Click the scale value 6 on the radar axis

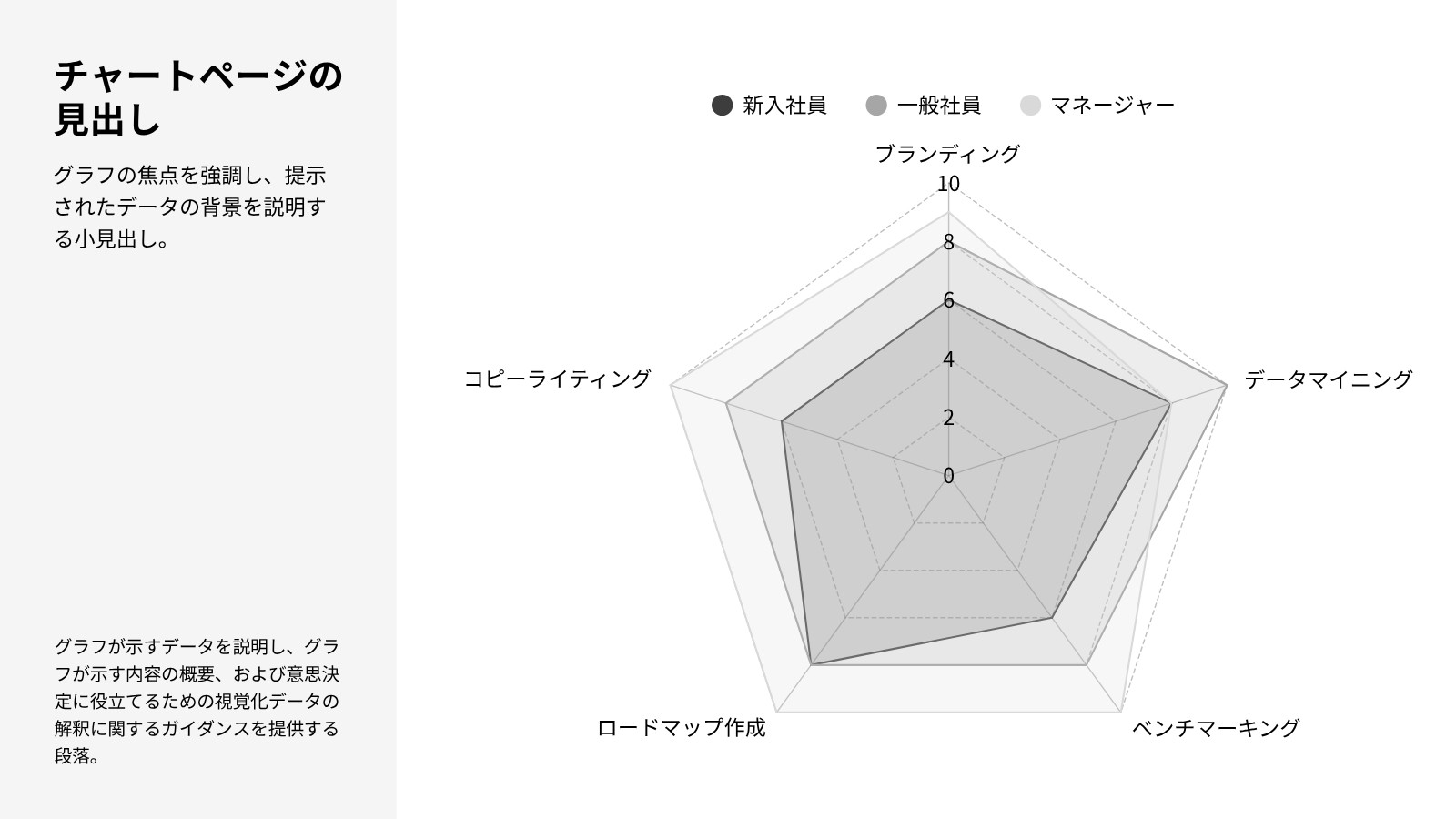click(x=948, y=300)
